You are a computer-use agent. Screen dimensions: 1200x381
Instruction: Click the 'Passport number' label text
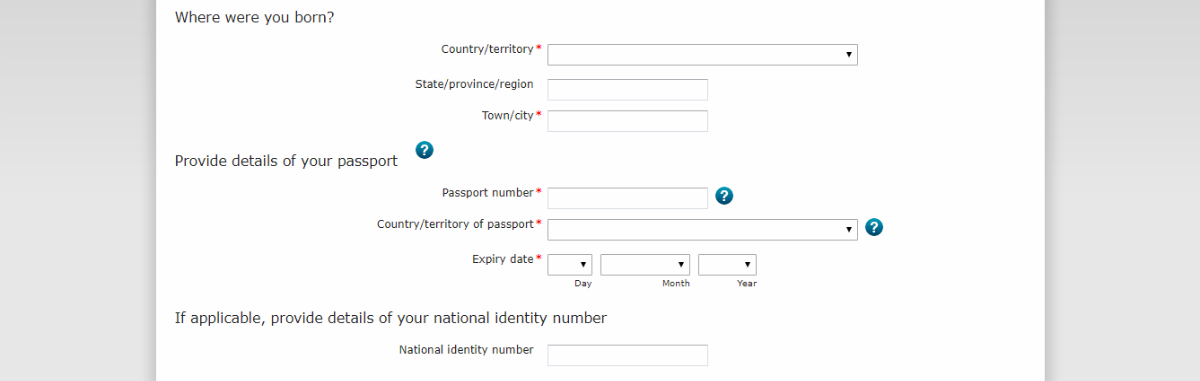click(488, 192)
